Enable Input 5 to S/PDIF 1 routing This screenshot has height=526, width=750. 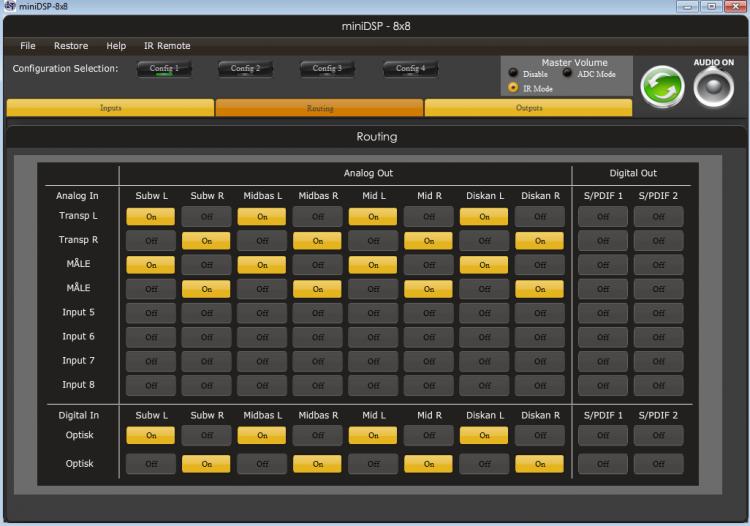tap(603, 313)
